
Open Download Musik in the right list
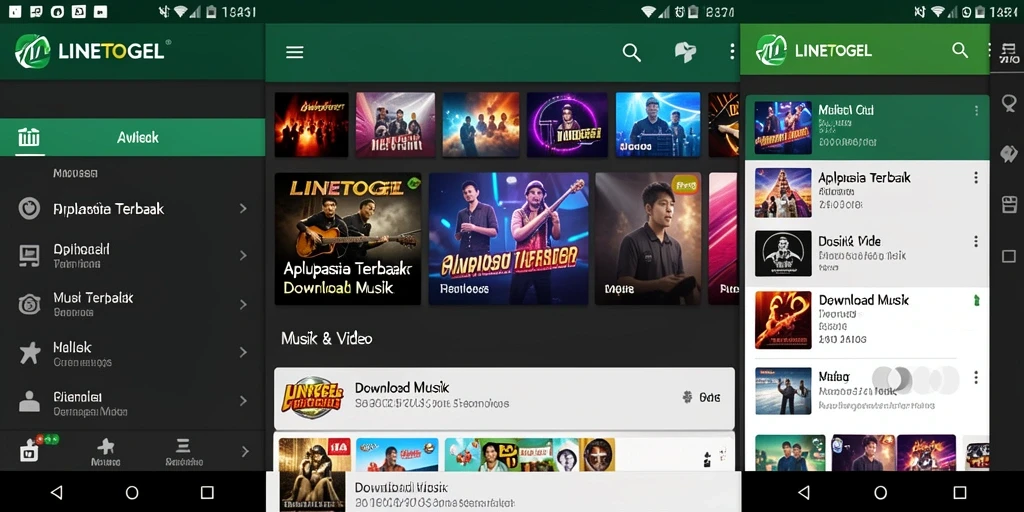pyautogui.click(x=867, y=319)
